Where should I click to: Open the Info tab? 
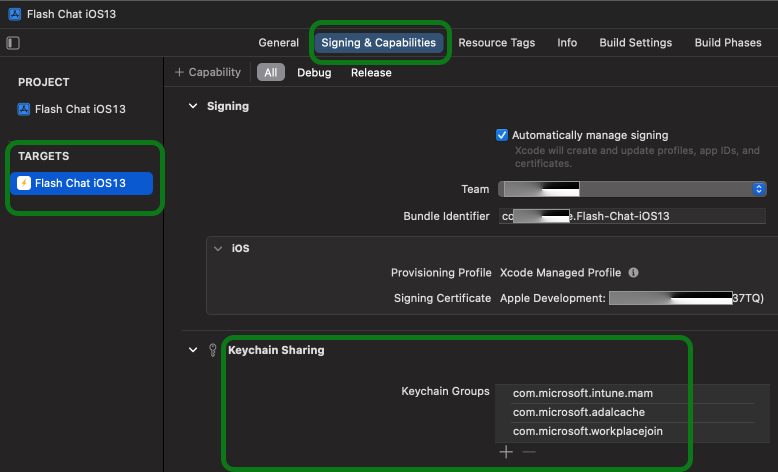coord(567,43)
